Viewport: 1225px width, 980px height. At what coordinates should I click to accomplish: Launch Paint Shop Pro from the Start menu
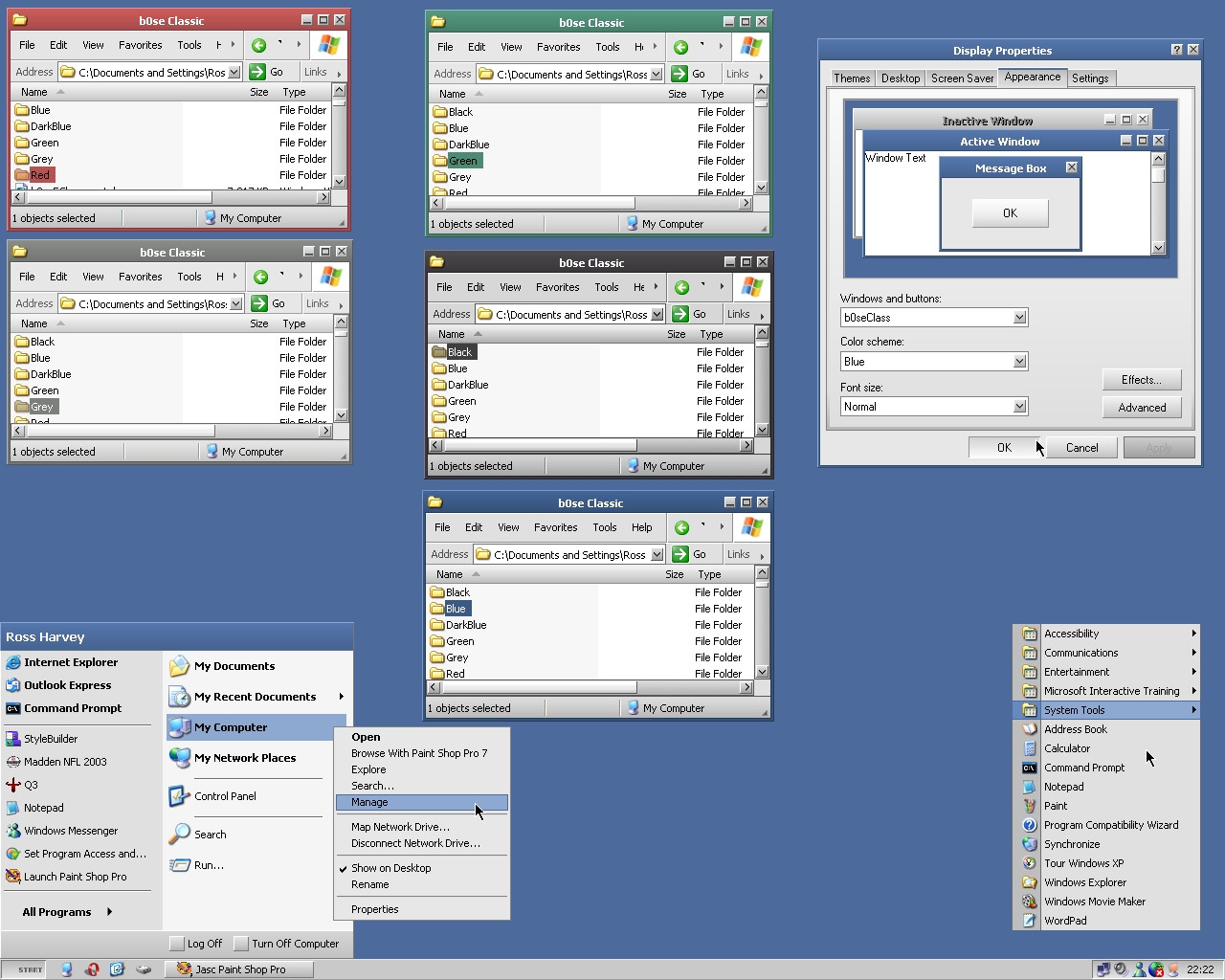[66, 877]
